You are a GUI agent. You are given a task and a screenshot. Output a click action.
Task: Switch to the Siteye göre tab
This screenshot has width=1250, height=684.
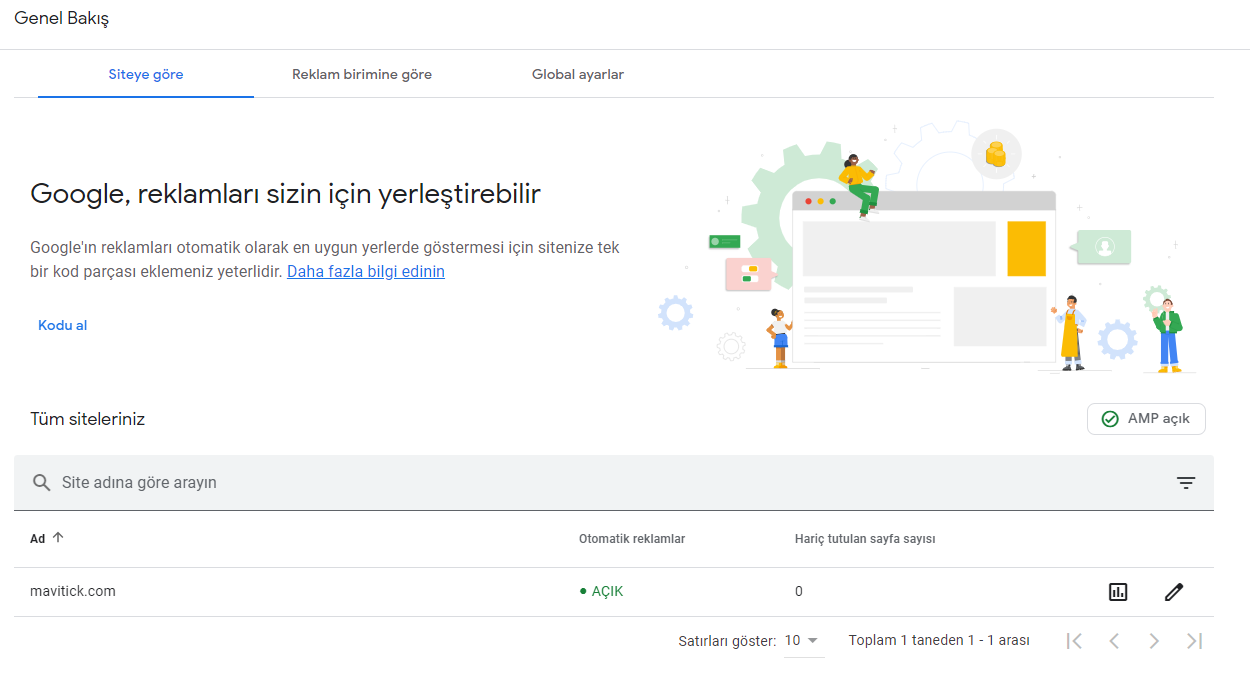coord(146,74)
